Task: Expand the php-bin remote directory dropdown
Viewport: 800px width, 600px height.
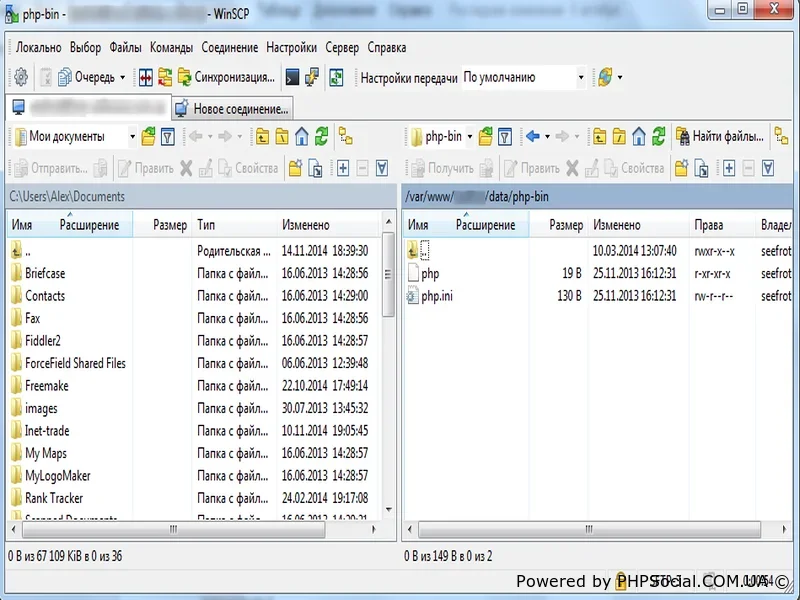Action: click(469, 137)
